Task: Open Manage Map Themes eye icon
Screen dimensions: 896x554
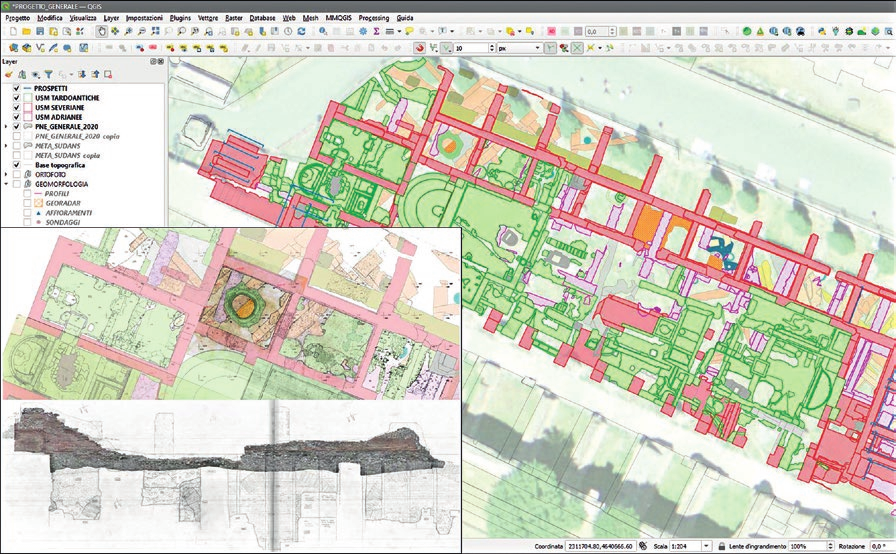Action: click(x=35, y=74)
